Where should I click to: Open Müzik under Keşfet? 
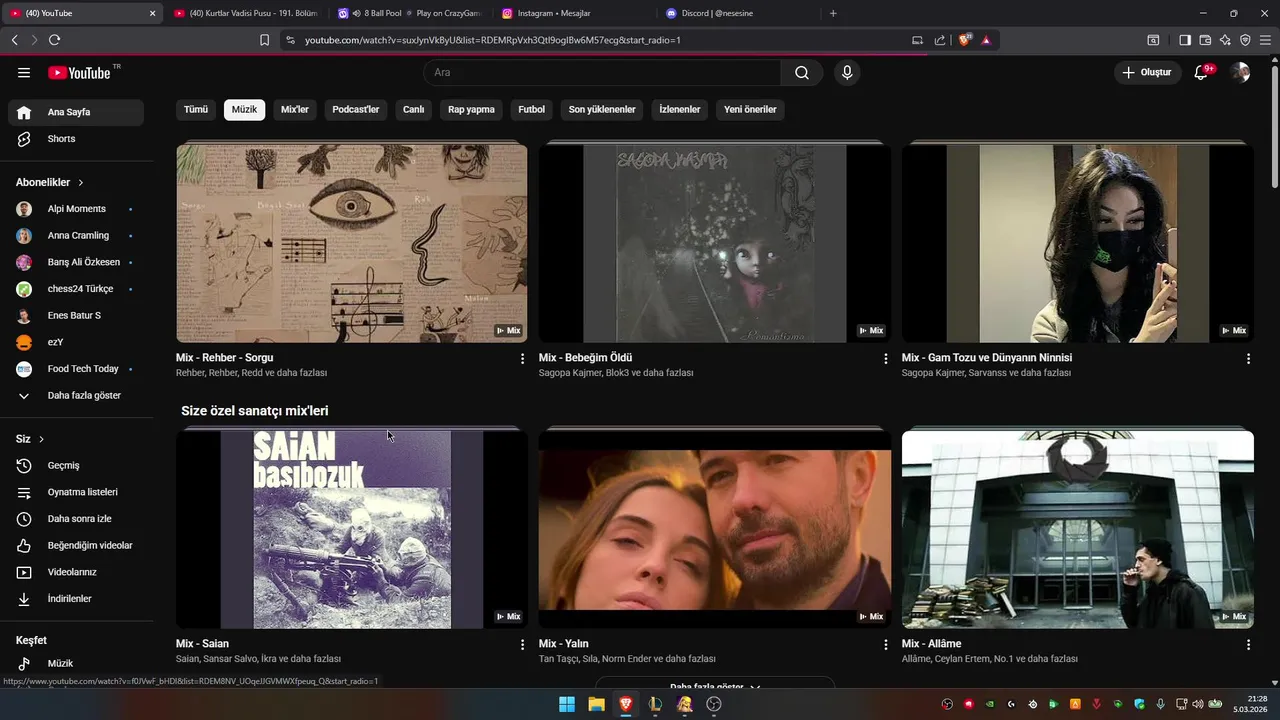coord(76,664)
